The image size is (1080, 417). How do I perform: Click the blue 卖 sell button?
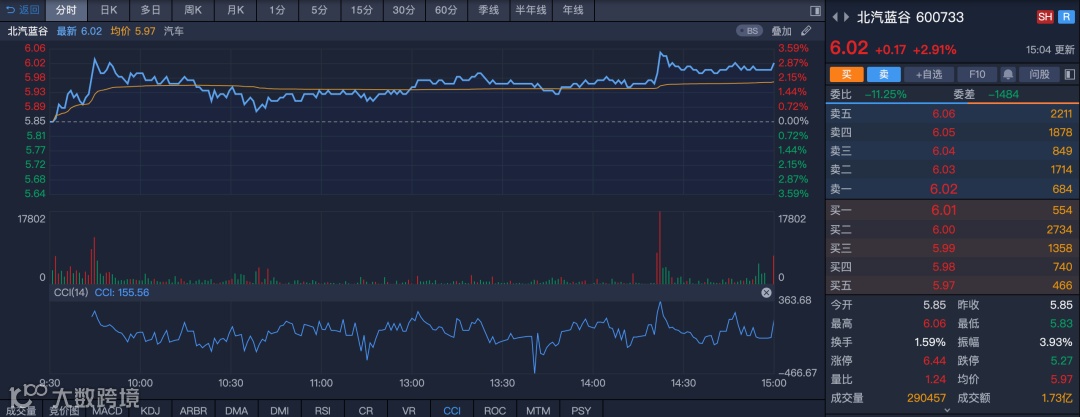[884, 74]
